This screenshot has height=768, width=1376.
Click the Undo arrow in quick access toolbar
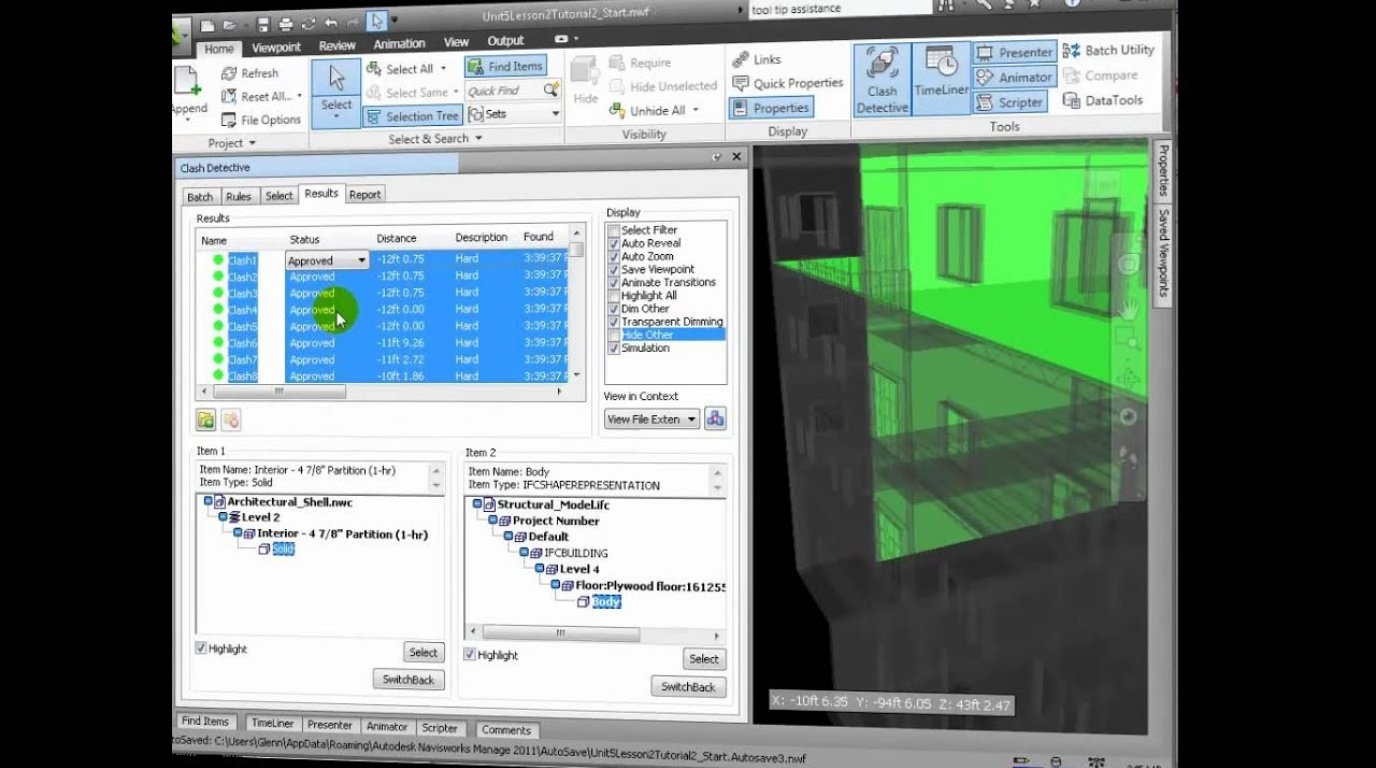[x=329, y=24]
